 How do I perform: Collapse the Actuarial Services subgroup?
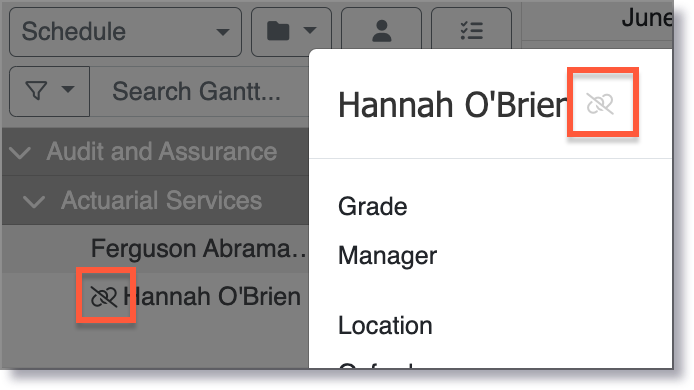tap(34, 202)
